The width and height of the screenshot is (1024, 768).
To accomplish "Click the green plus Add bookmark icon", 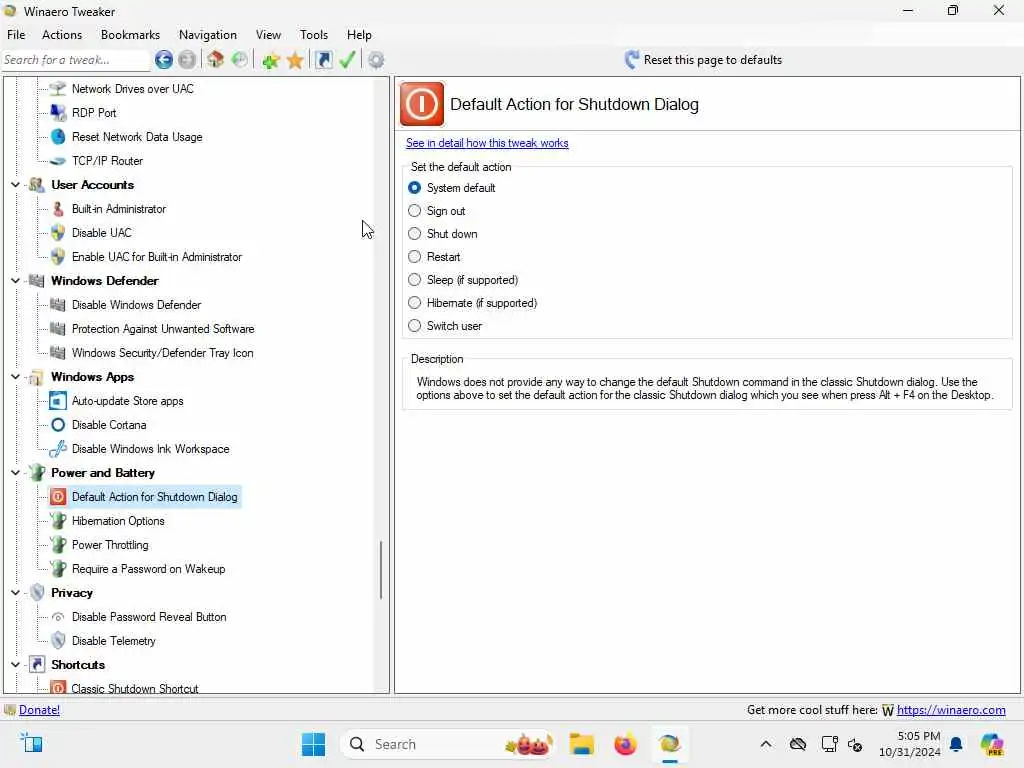I will pos(270,60).
